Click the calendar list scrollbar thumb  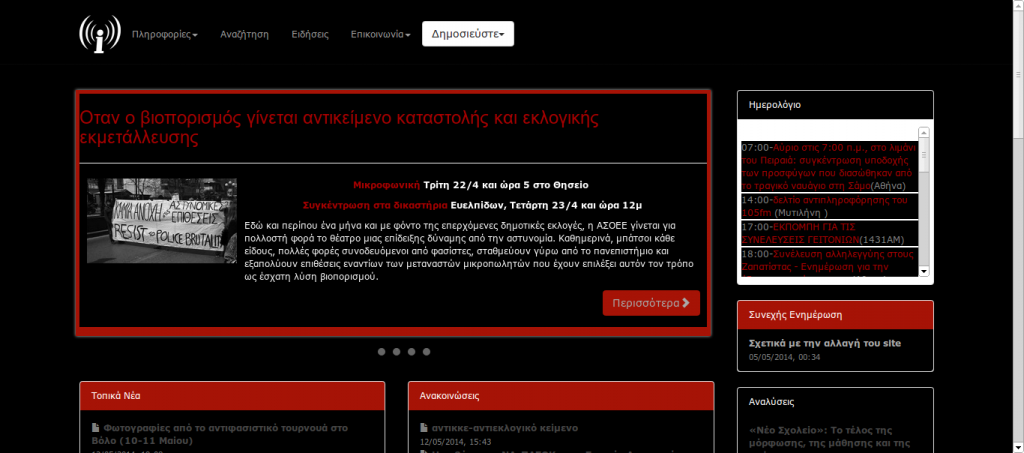(924, 155)
